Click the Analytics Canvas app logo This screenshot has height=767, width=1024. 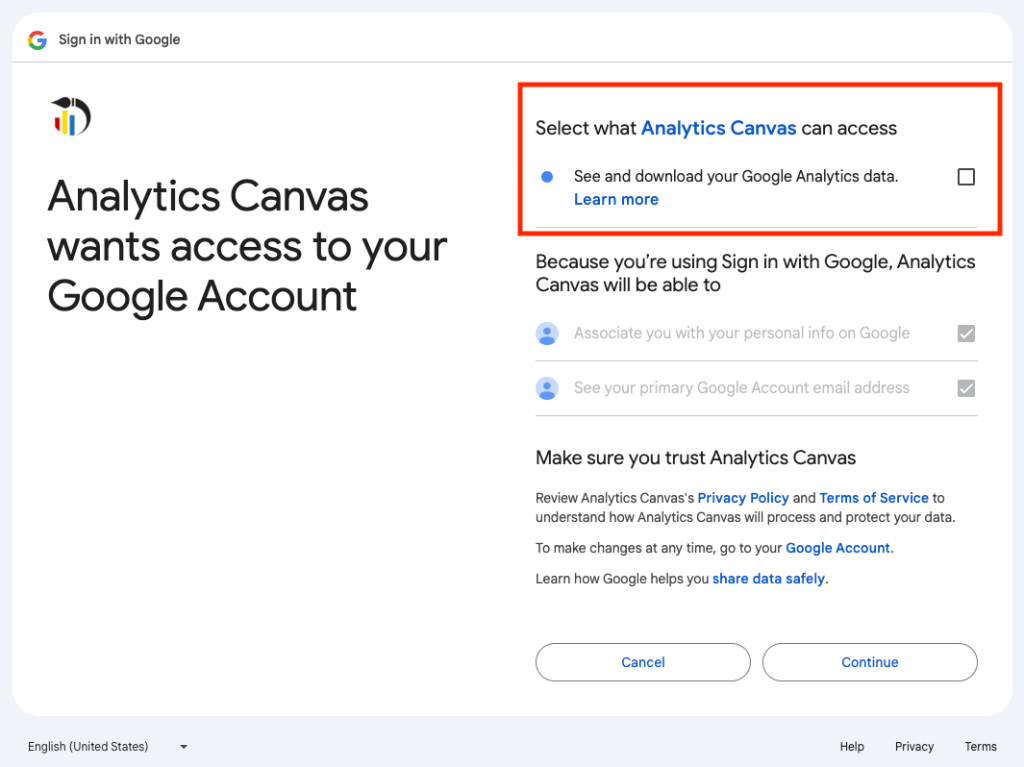coord(71,116)
